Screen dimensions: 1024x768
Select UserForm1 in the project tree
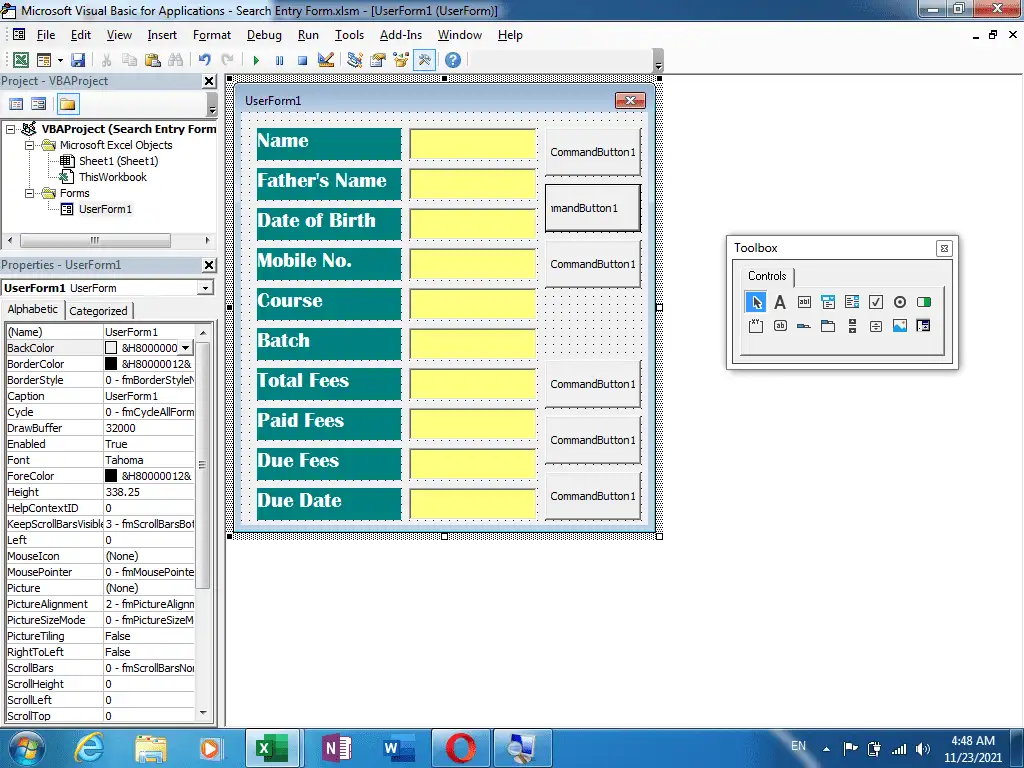[x=105, y=209]
